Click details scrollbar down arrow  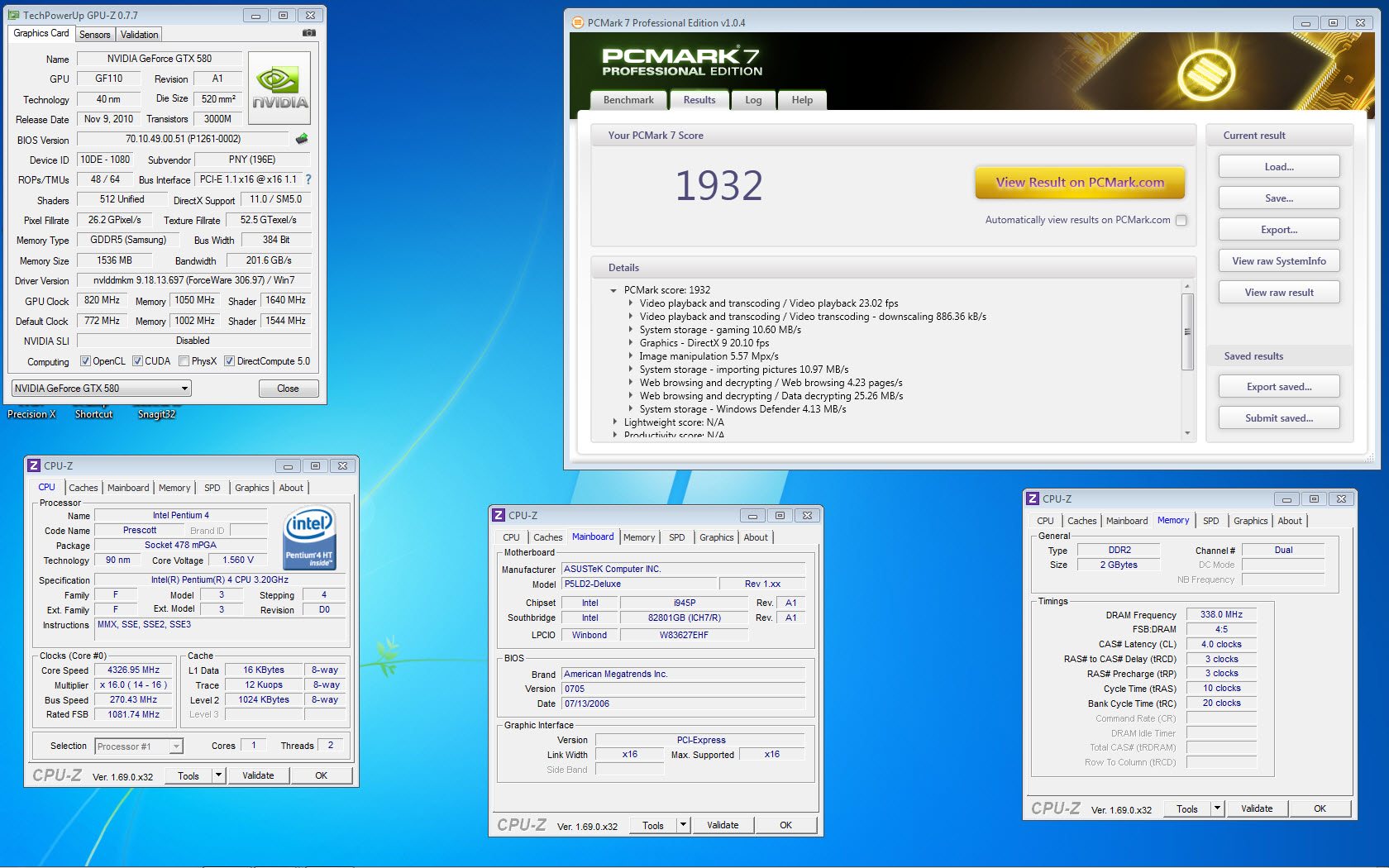tap(1187, 433)
